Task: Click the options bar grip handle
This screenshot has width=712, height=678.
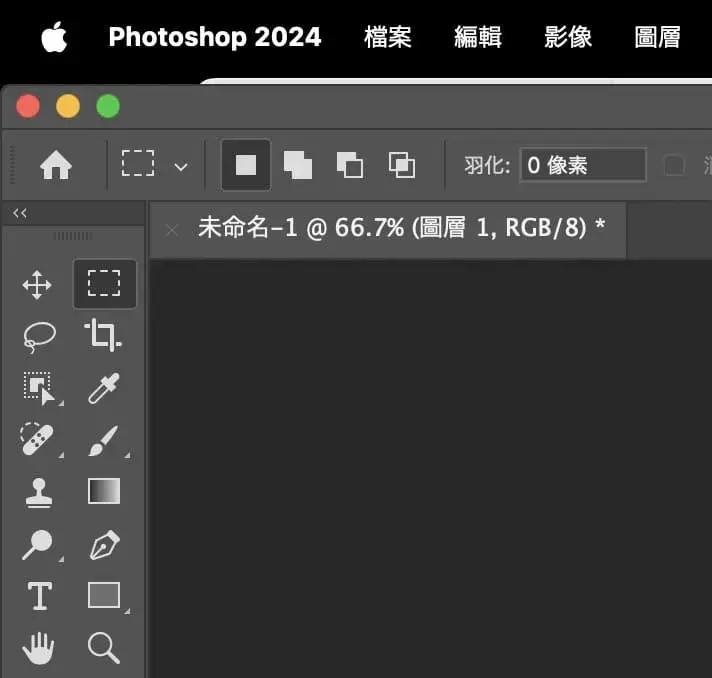Action: [x=12, y=165]
